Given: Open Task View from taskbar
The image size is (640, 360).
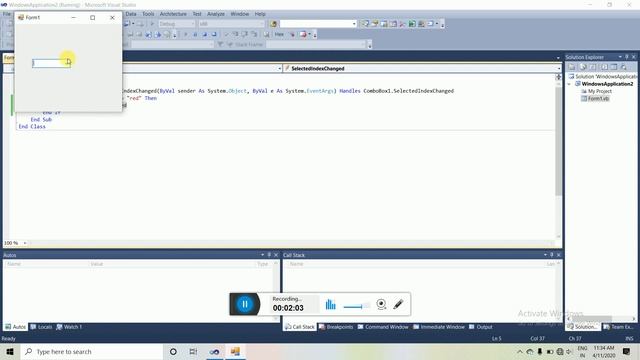Looking at the screenshot, I should pyautogui.click(x=193, y=351).
